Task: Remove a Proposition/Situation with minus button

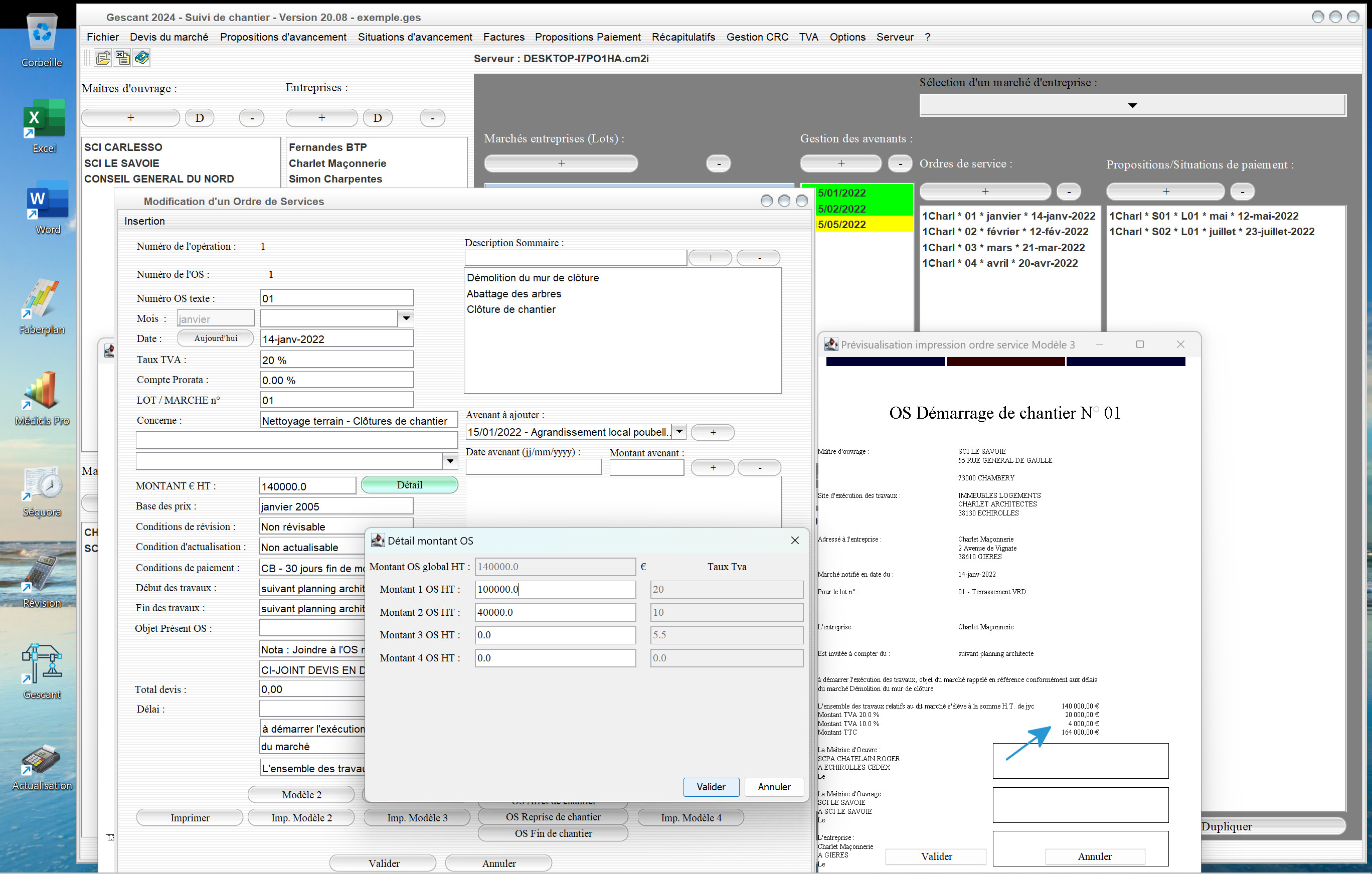Action: pyautogui.click(x=1242, y=192)
